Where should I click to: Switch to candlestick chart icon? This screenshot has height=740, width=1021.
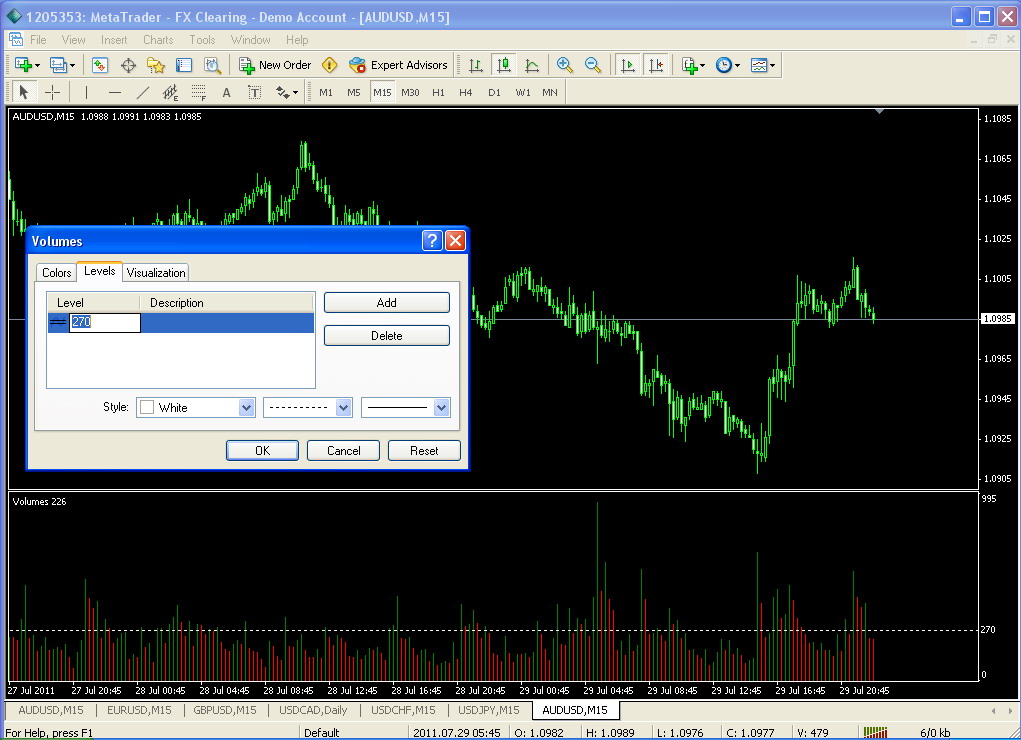(504, 65)
